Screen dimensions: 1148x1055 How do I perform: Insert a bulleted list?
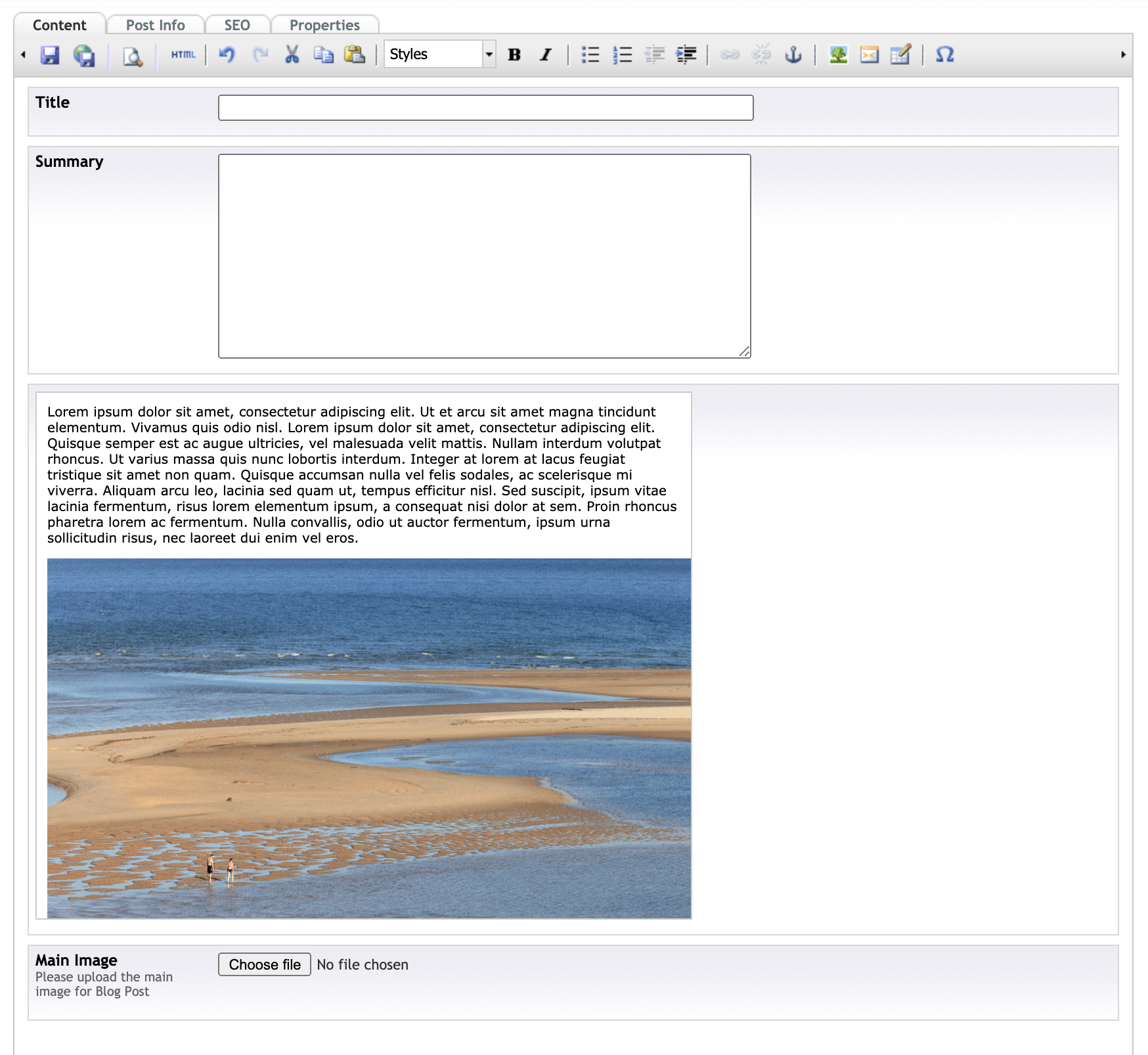click(590, 55)
